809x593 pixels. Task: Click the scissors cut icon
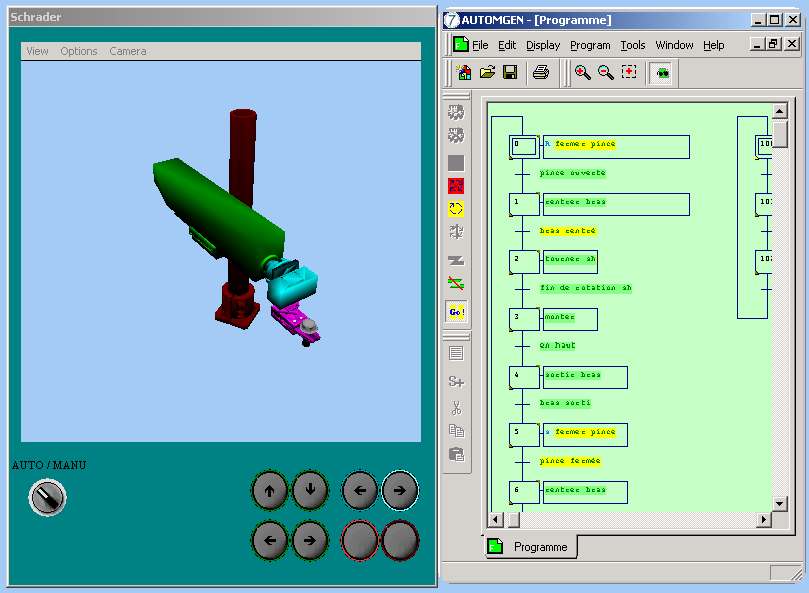(456, 407)
